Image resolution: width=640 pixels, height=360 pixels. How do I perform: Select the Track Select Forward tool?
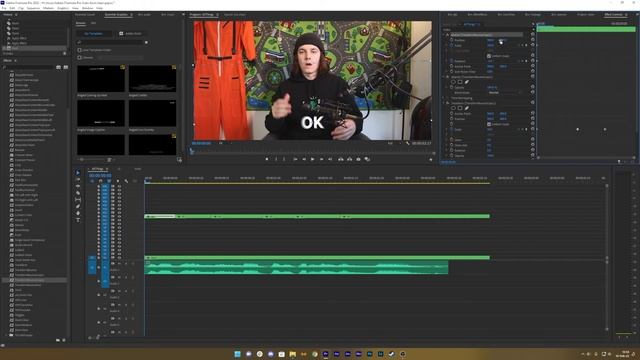coord(78,179)
